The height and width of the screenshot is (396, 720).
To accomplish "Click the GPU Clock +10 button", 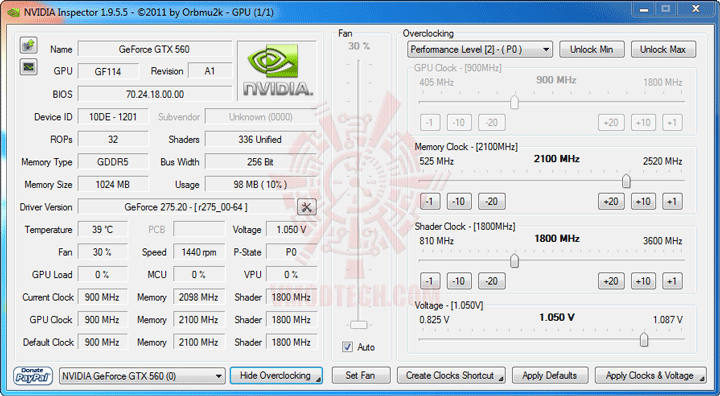I will 643,122.
